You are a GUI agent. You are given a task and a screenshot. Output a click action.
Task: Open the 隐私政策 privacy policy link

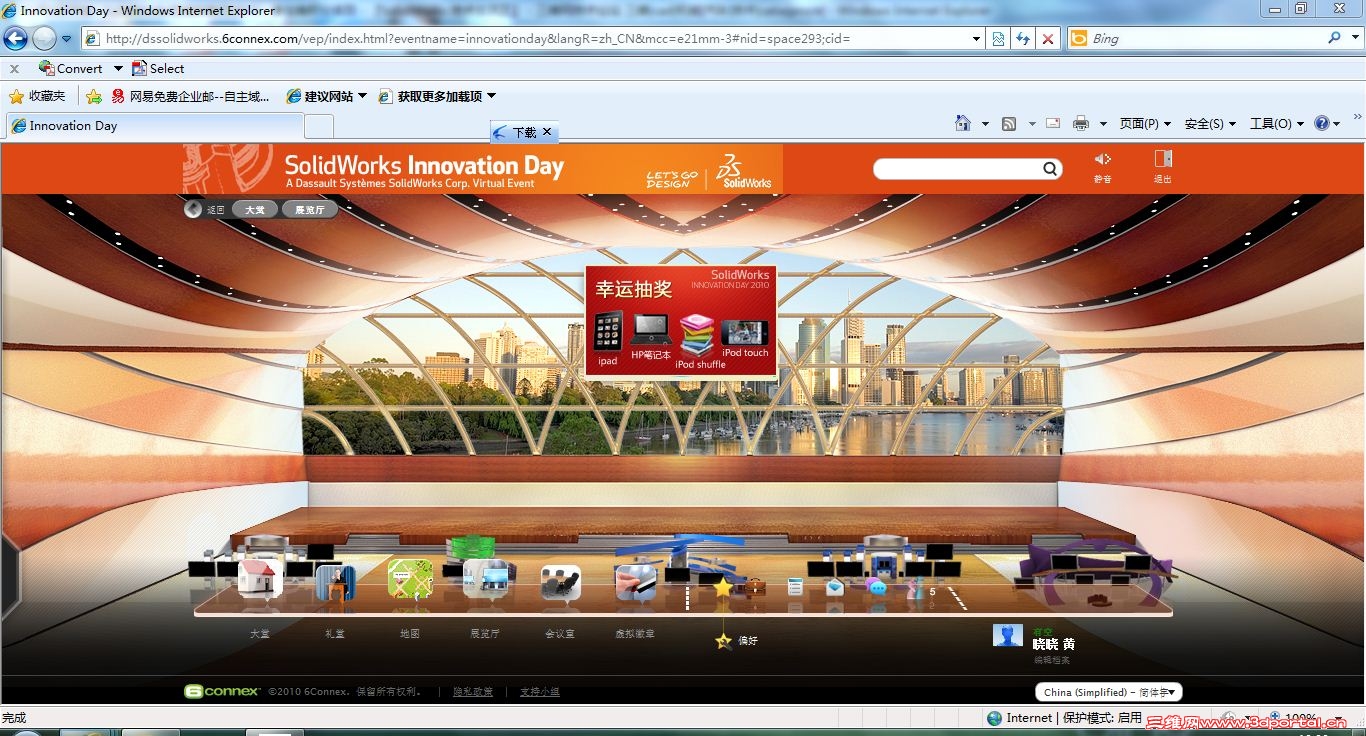[473, 692]
